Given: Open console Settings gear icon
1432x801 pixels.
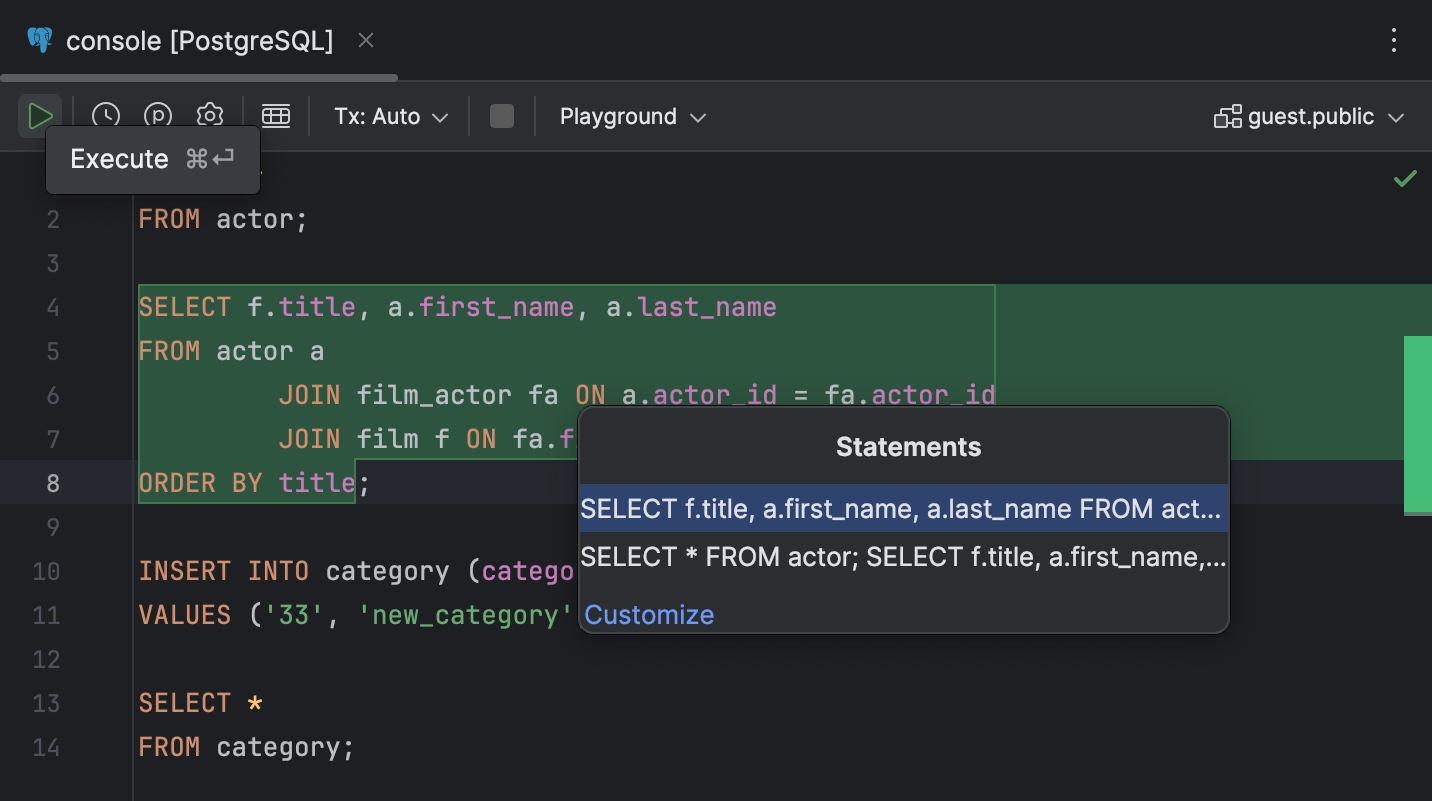Looking at the screenshot, I should point(209,115).
